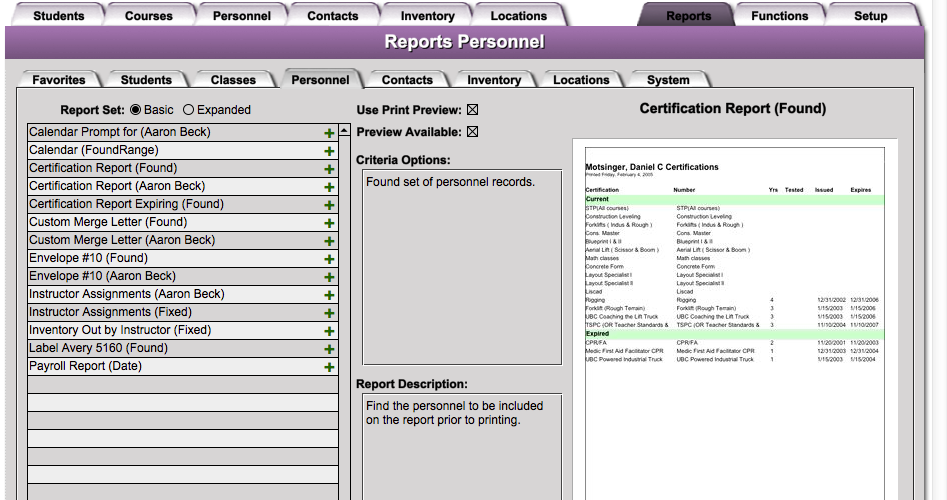Add Calendar Prompt for (Aaron Beck) via plus icon

[x=329, y=133]
